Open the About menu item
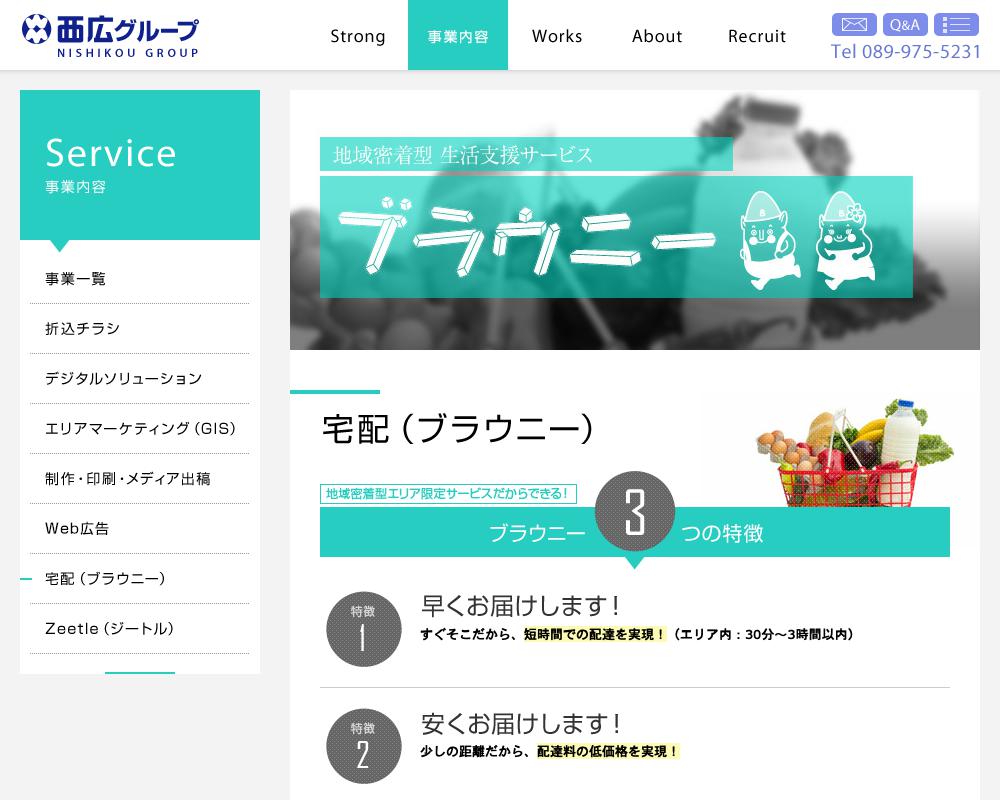 (657, 35)
